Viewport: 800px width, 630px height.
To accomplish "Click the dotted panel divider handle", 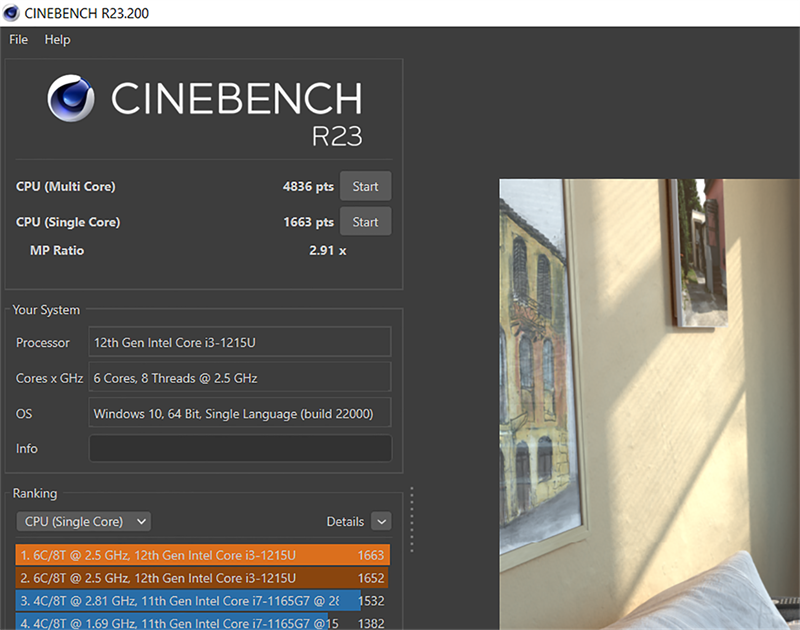I will [412, 519].
